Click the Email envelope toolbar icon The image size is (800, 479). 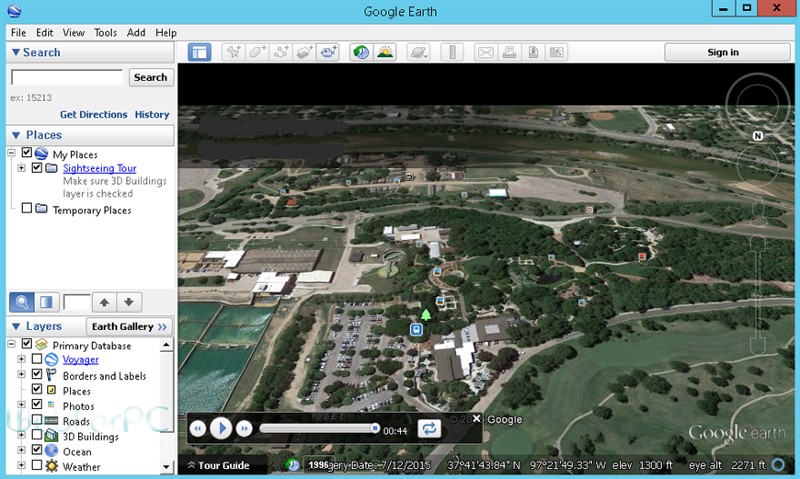pyautogui.click(x=484, y=52)
